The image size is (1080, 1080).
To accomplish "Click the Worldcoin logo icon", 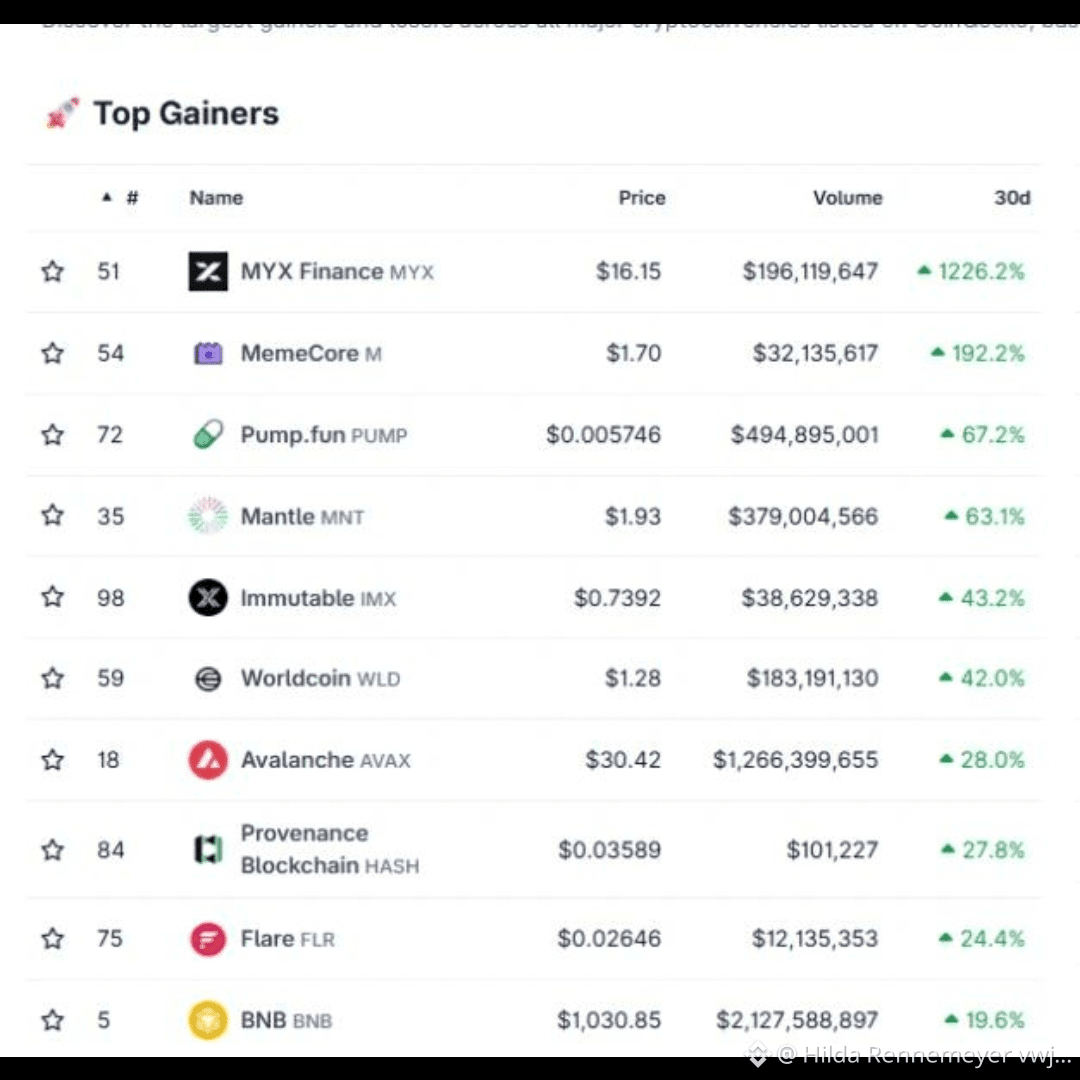I will point(208,679).
